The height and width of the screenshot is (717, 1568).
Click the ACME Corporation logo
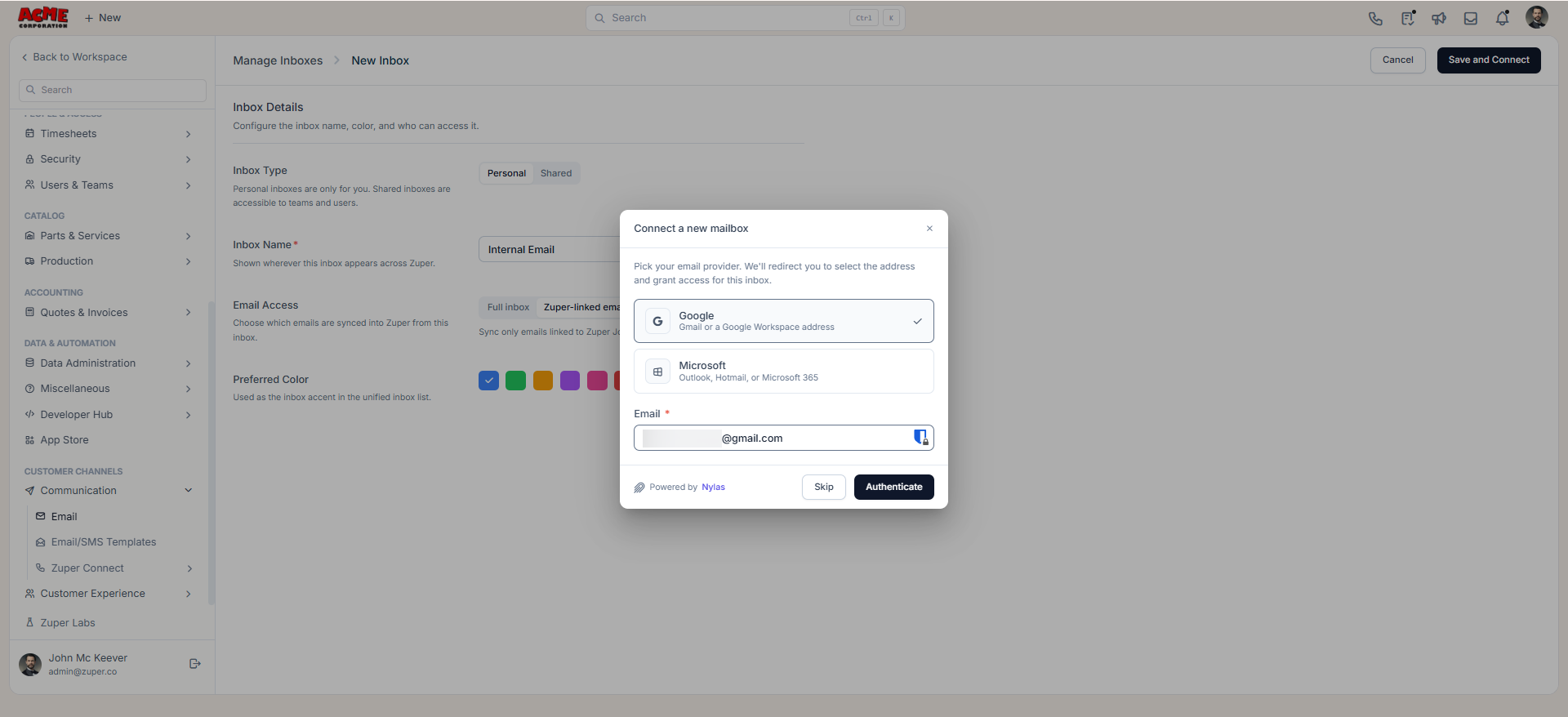(43, 17)
